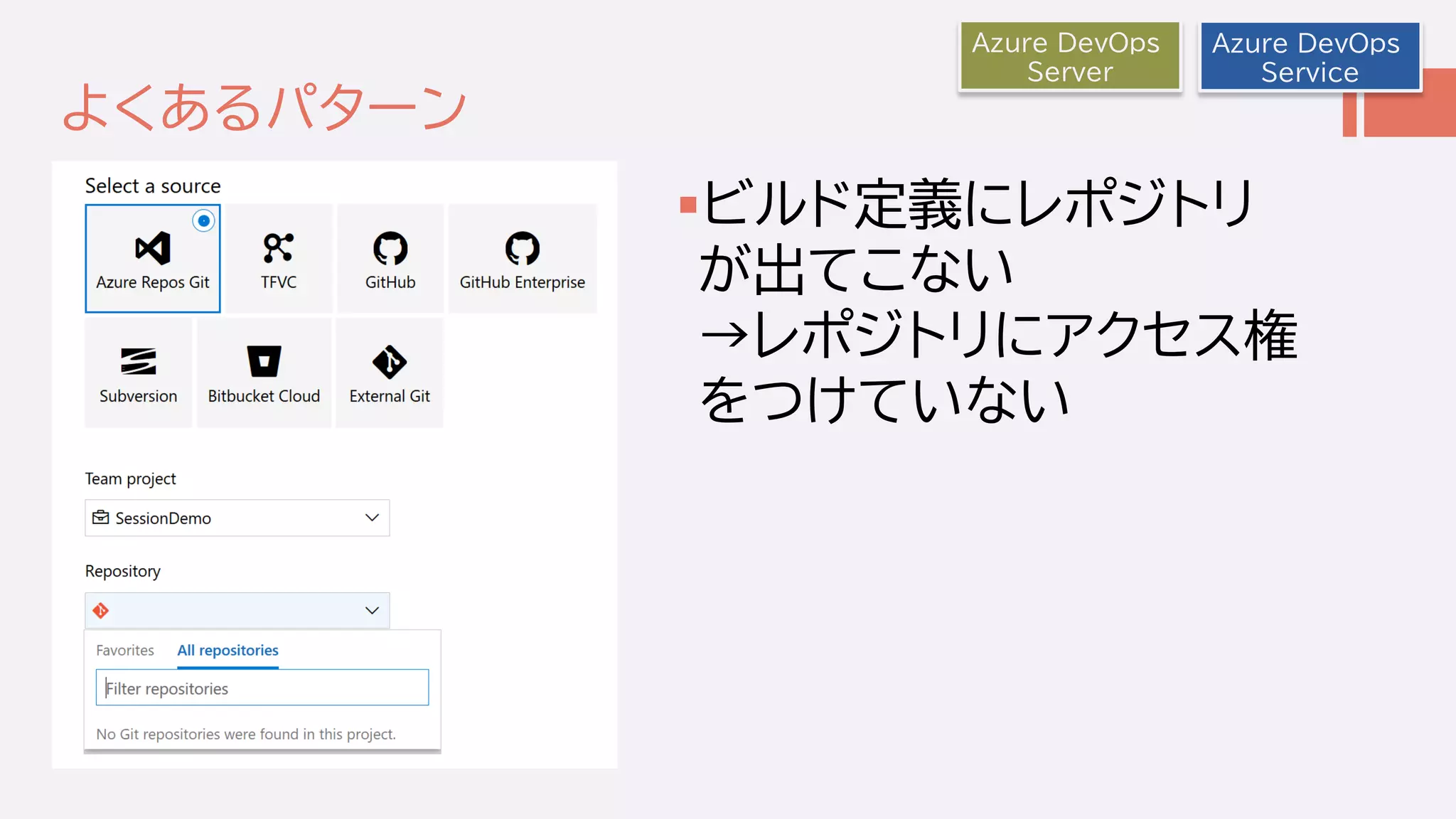Expand the Repository dropdown chevron
This screenshot has width=1456, height=819.
pos(372,610)
